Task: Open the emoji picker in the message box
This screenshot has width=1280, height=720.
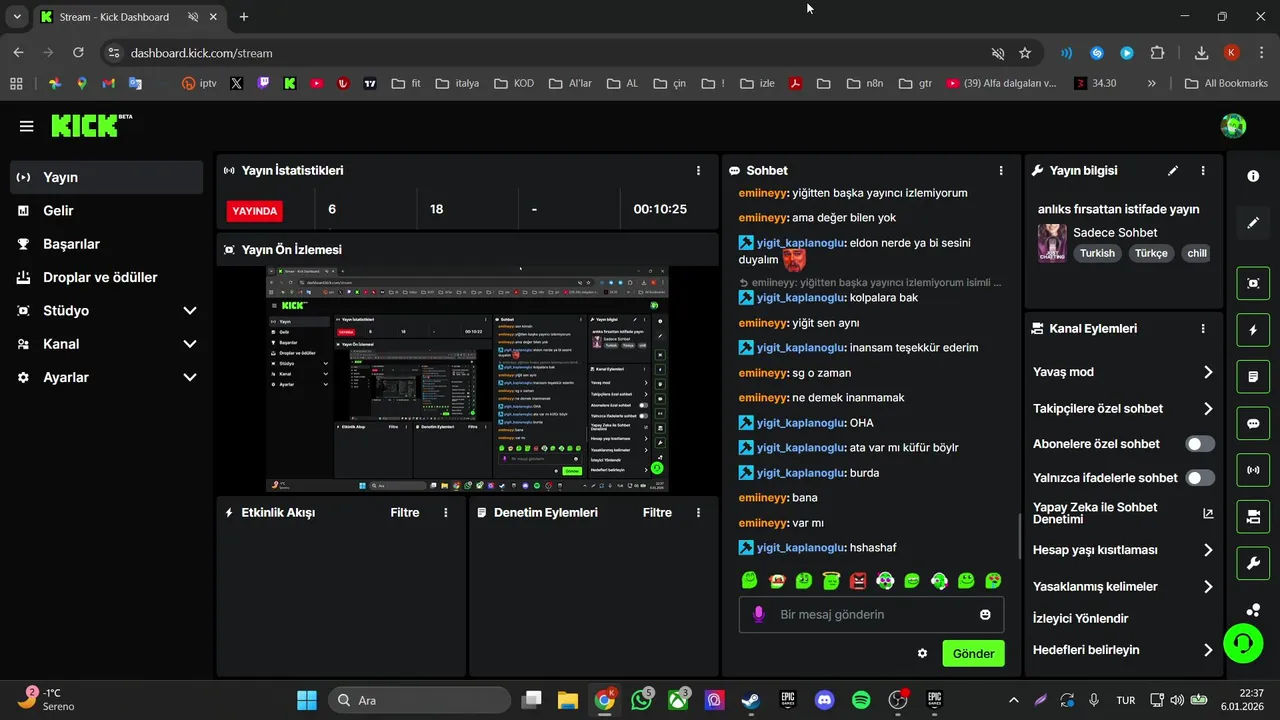Action: click(x=985, y=614)
